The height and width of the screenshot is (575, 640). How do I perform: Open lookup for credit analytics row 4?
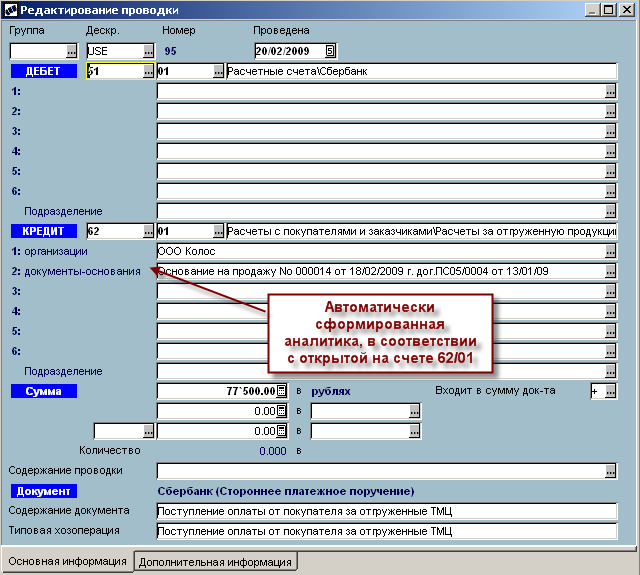coord(610,311)
